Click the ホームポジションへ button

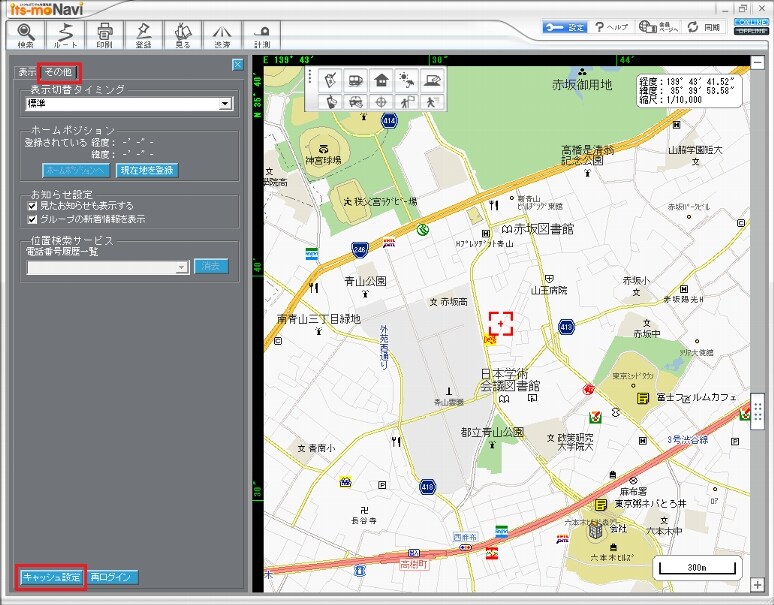coord(76,170)
